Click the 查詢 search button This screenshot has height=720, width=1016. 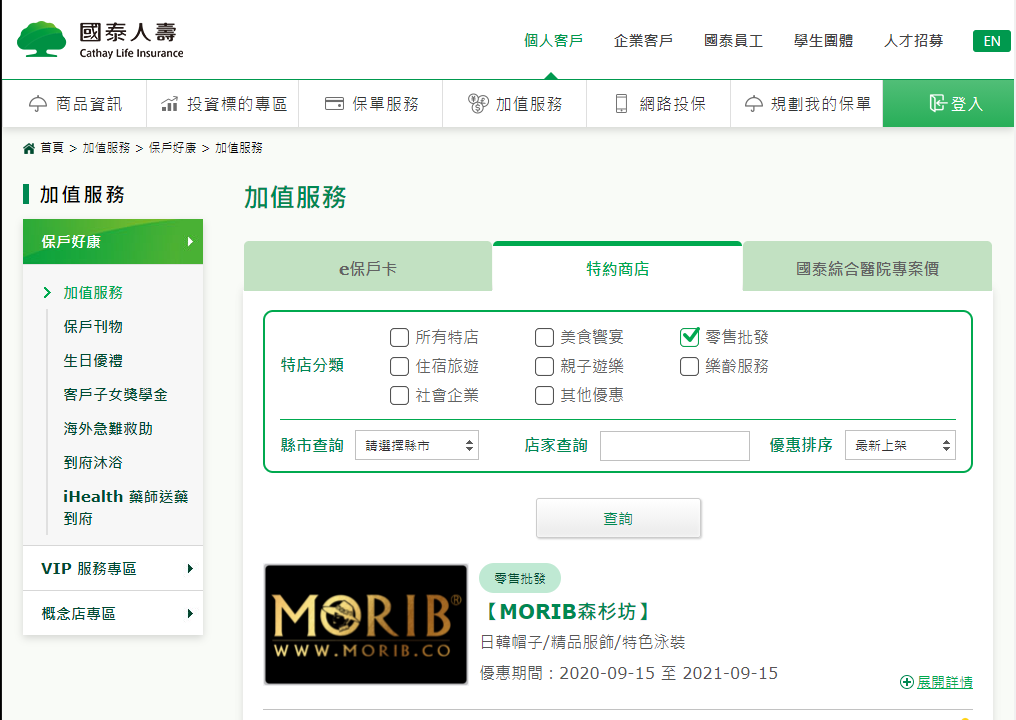pos(618,518)
